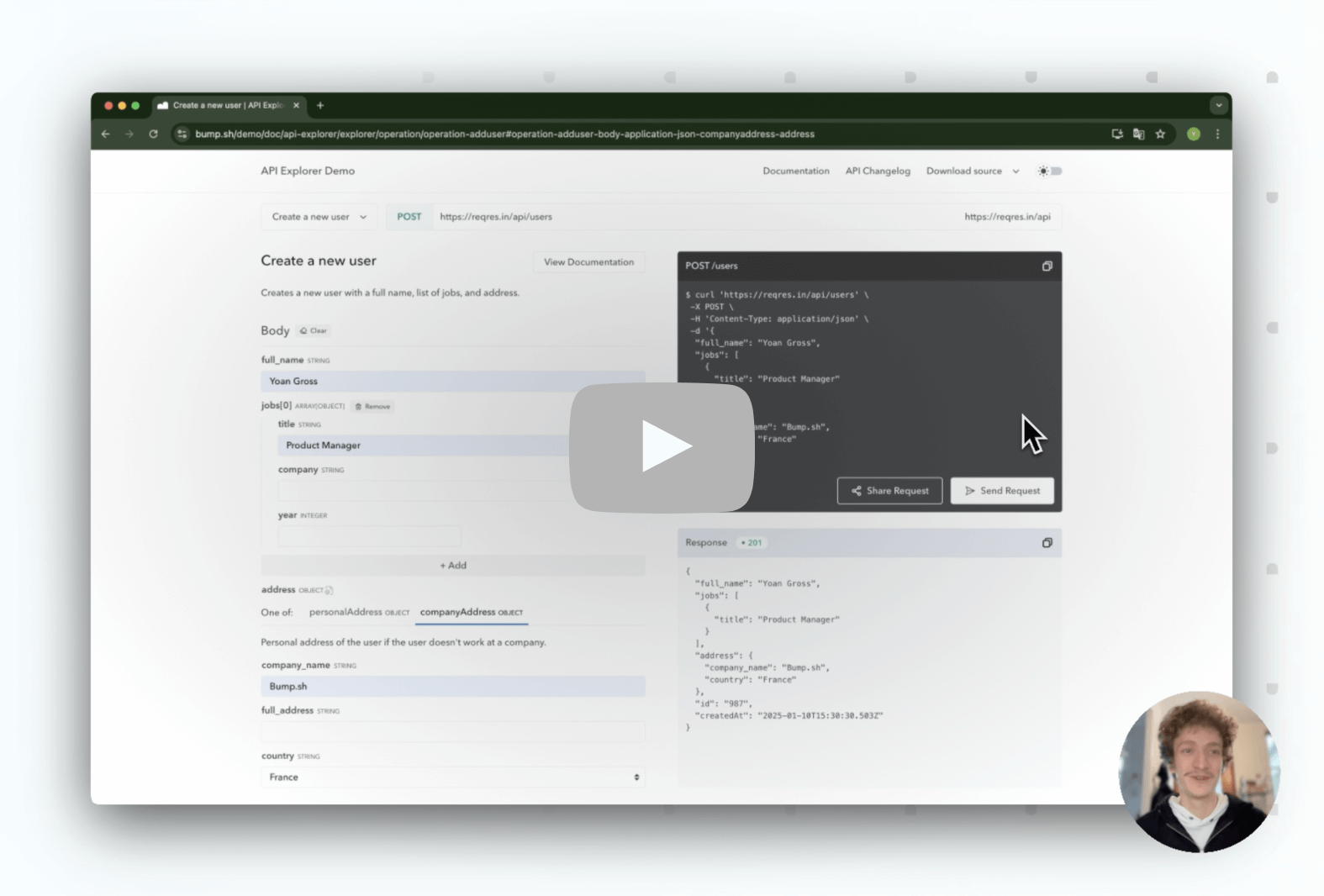Bookmark this page with star icon
This screenshot has width=1324, height=896.
coord(1161,134)
